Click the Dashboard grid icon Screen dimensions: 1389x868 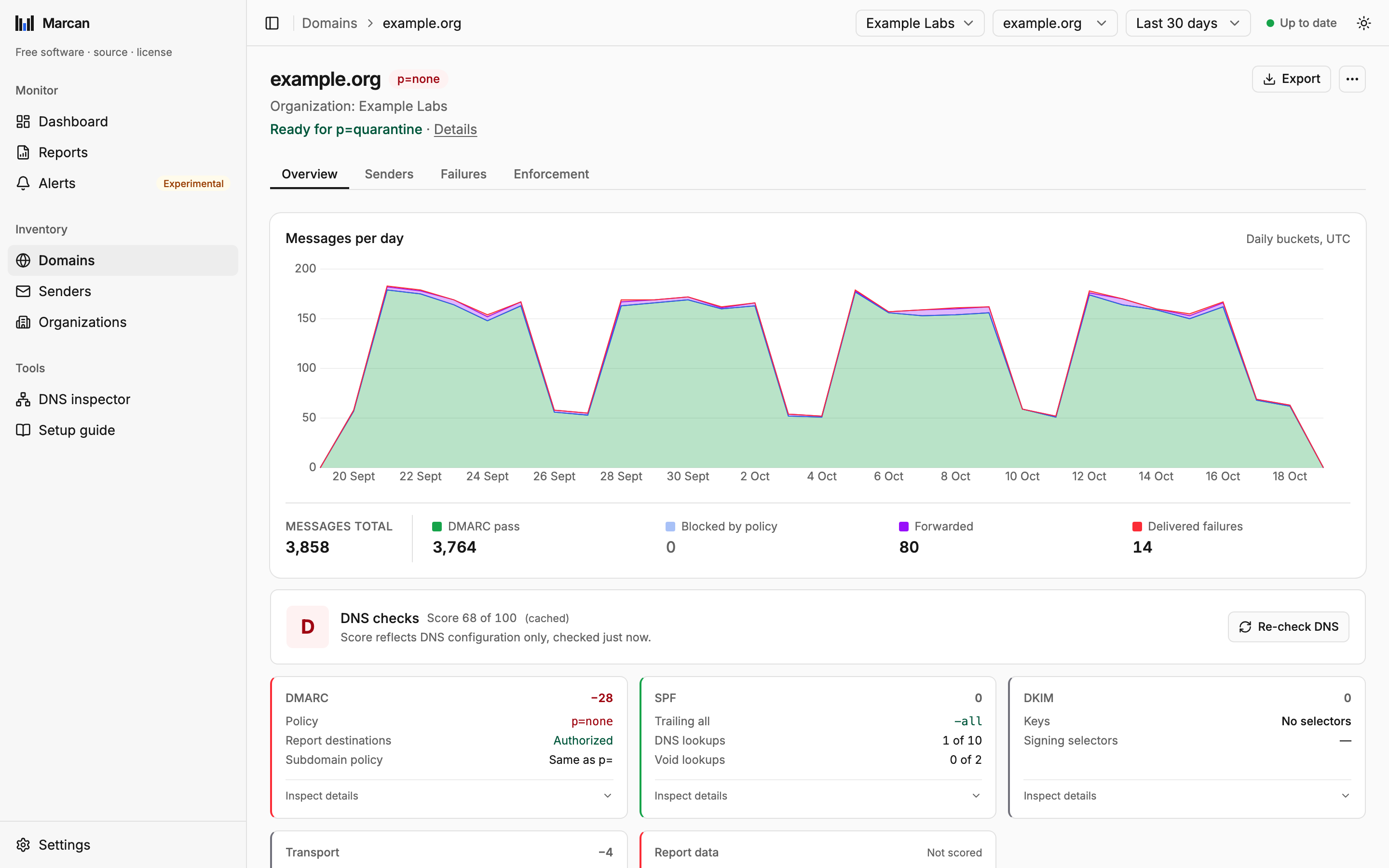click(x=23, y=122)
